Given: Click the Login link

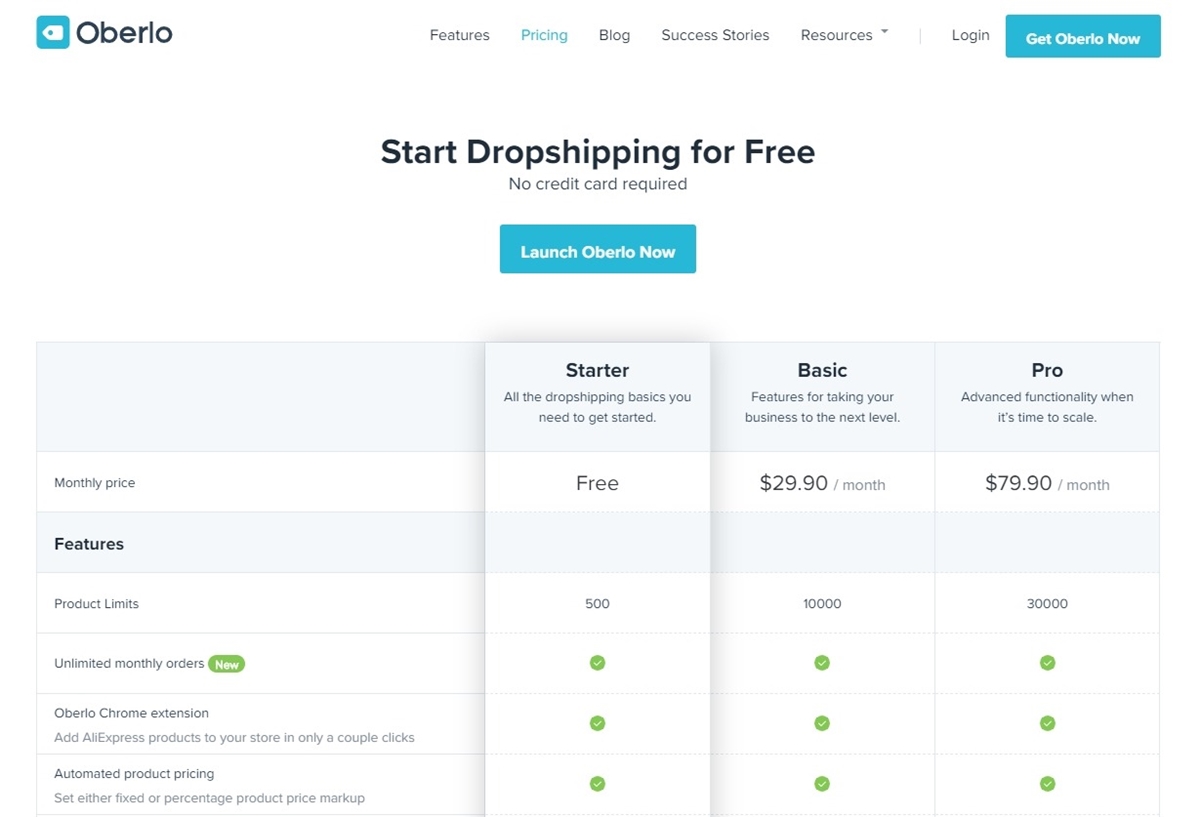Looking at the screenshot, I should point(970,35).
